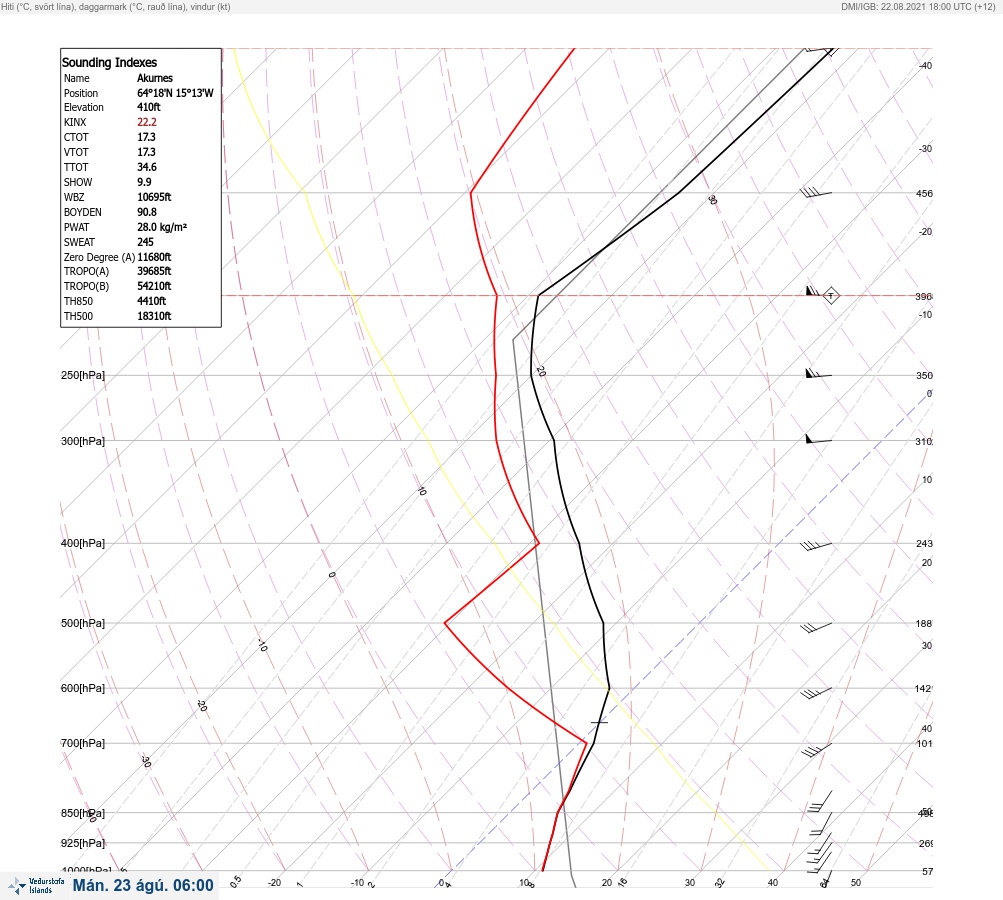Click the position value 64°18'N 15°13'W
Image resolution: width=1003 pixels, height=900 pixels.
point(175,93)
